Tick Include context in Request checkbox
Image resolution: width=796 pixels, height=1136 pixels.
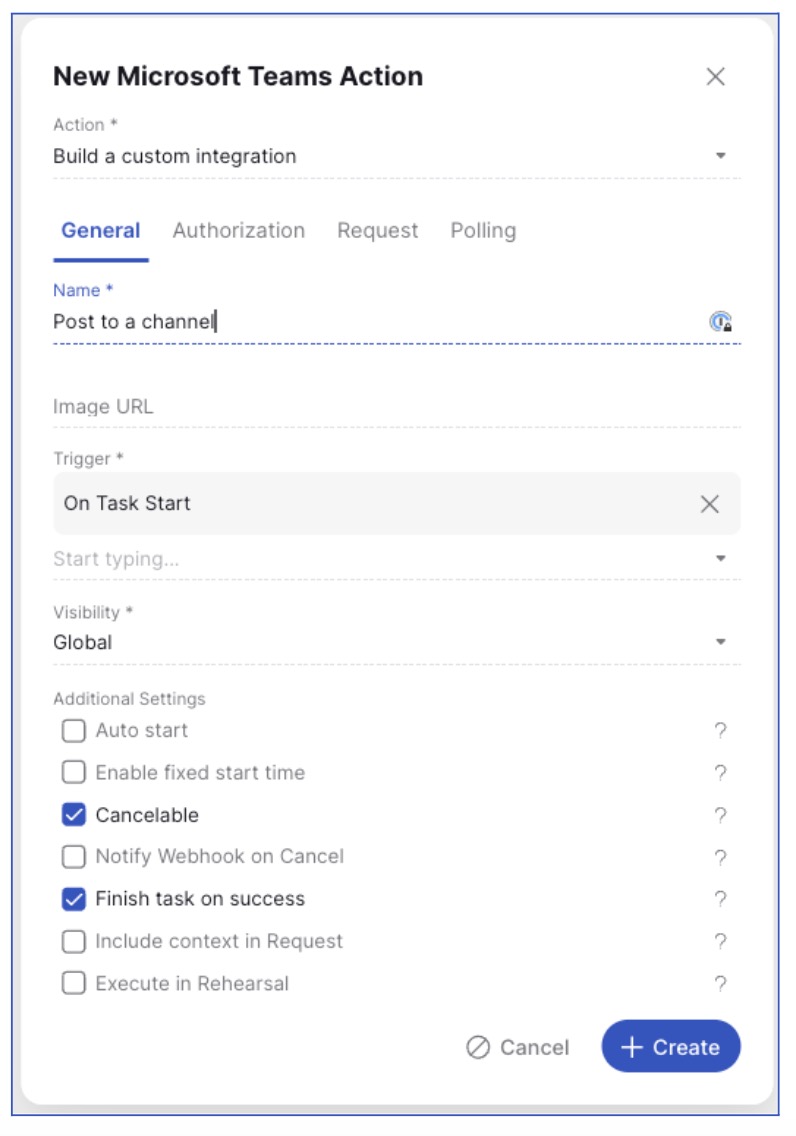74,941
